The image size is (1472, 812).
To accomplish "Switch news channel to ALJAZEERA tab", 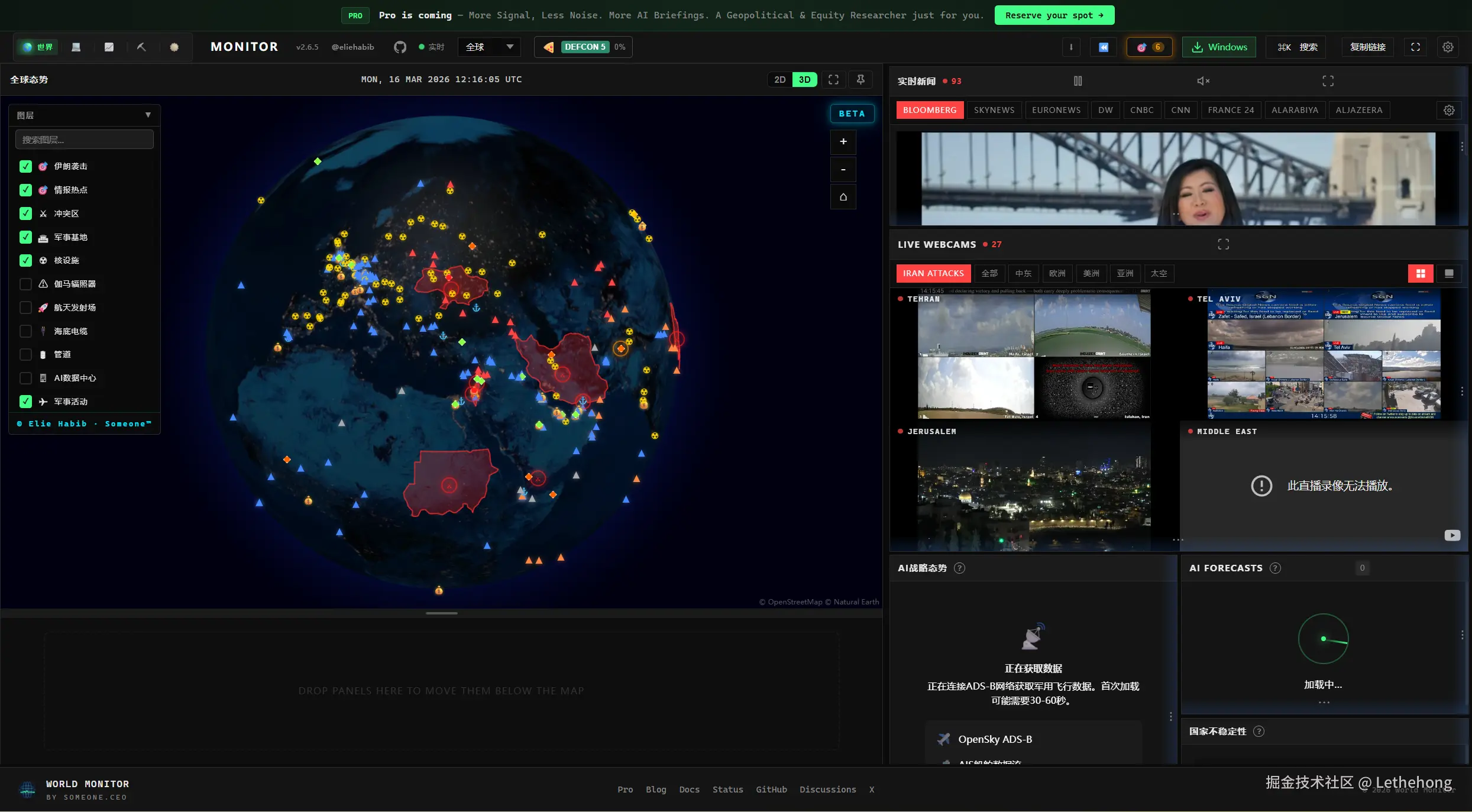I will click(x=1358, y=110).
